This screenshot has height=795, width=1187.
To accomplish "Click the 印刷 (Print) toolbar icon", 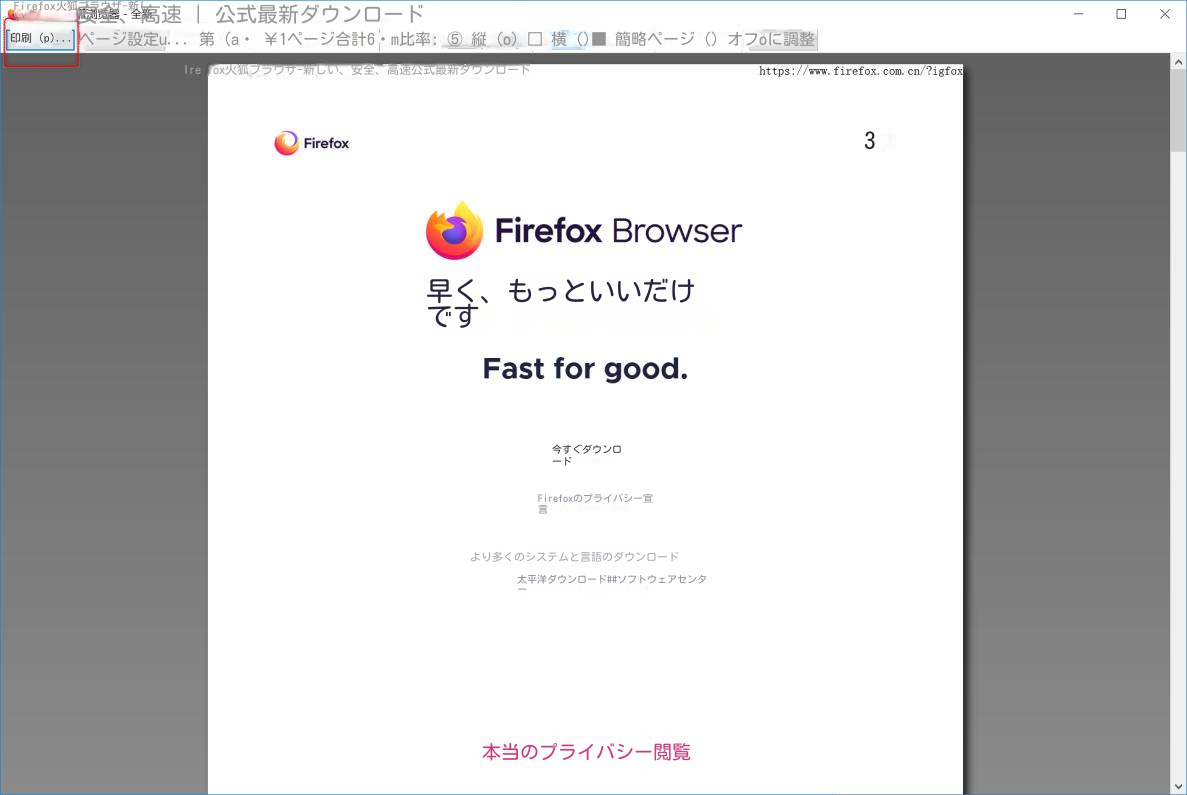I will pos(38,38).
